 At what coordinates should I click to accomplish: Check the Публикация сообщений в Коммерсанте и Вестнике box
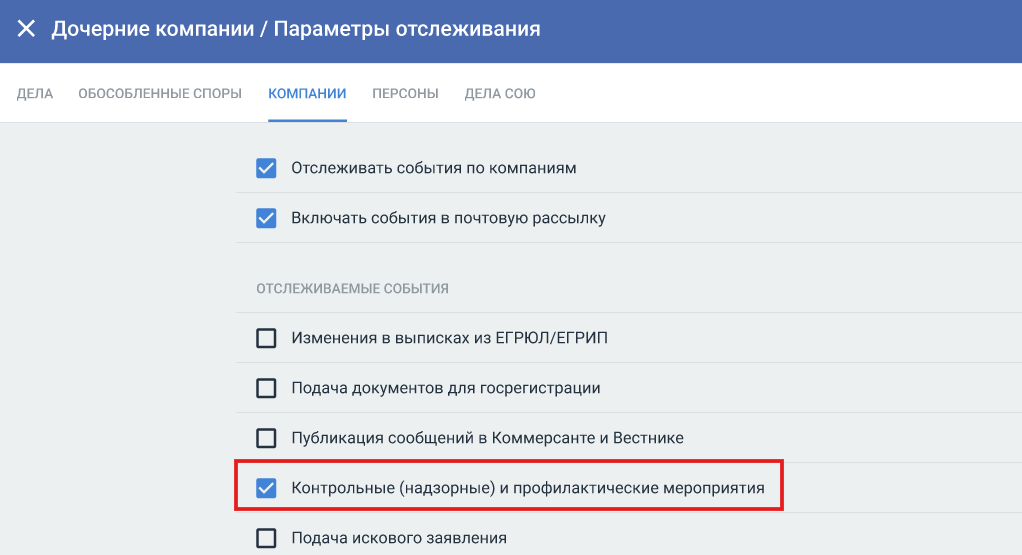point(266,438)
